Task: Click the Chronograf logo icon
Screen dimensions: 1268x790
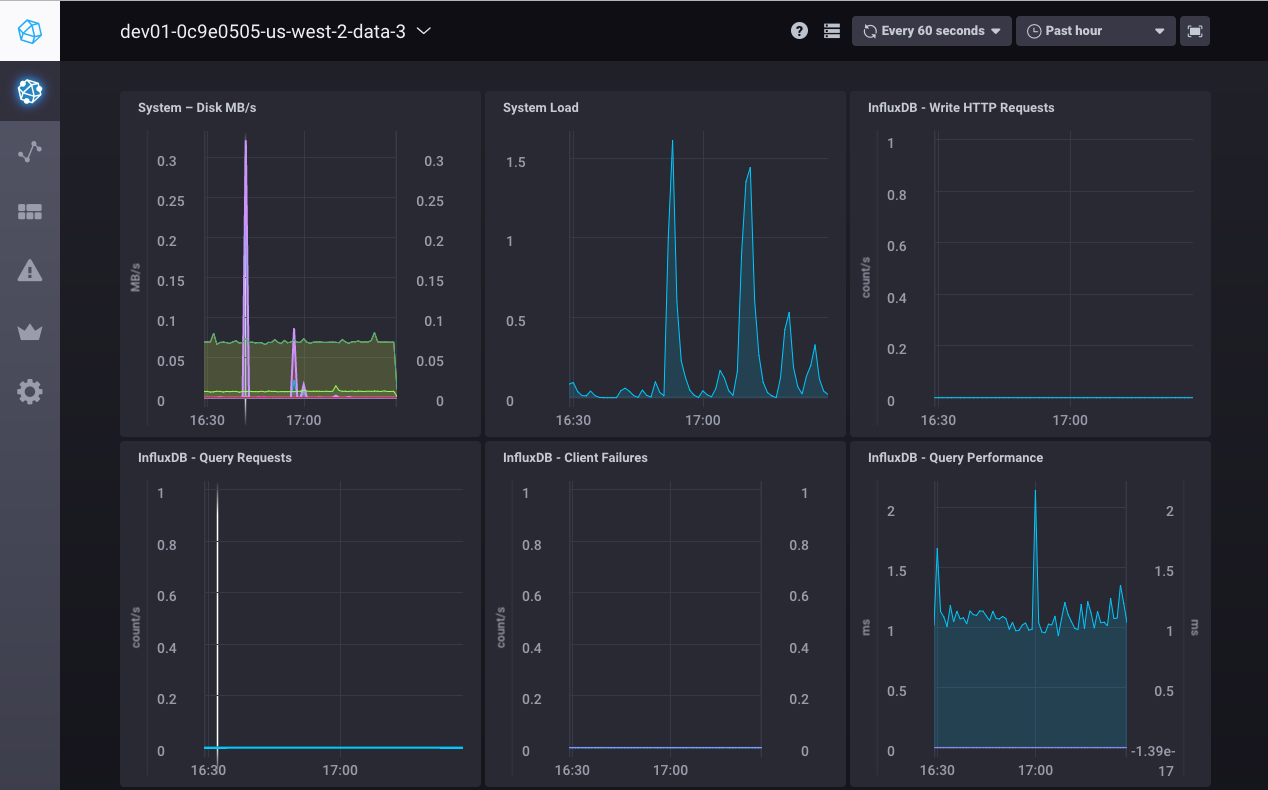Action: [x=30, y=31]
